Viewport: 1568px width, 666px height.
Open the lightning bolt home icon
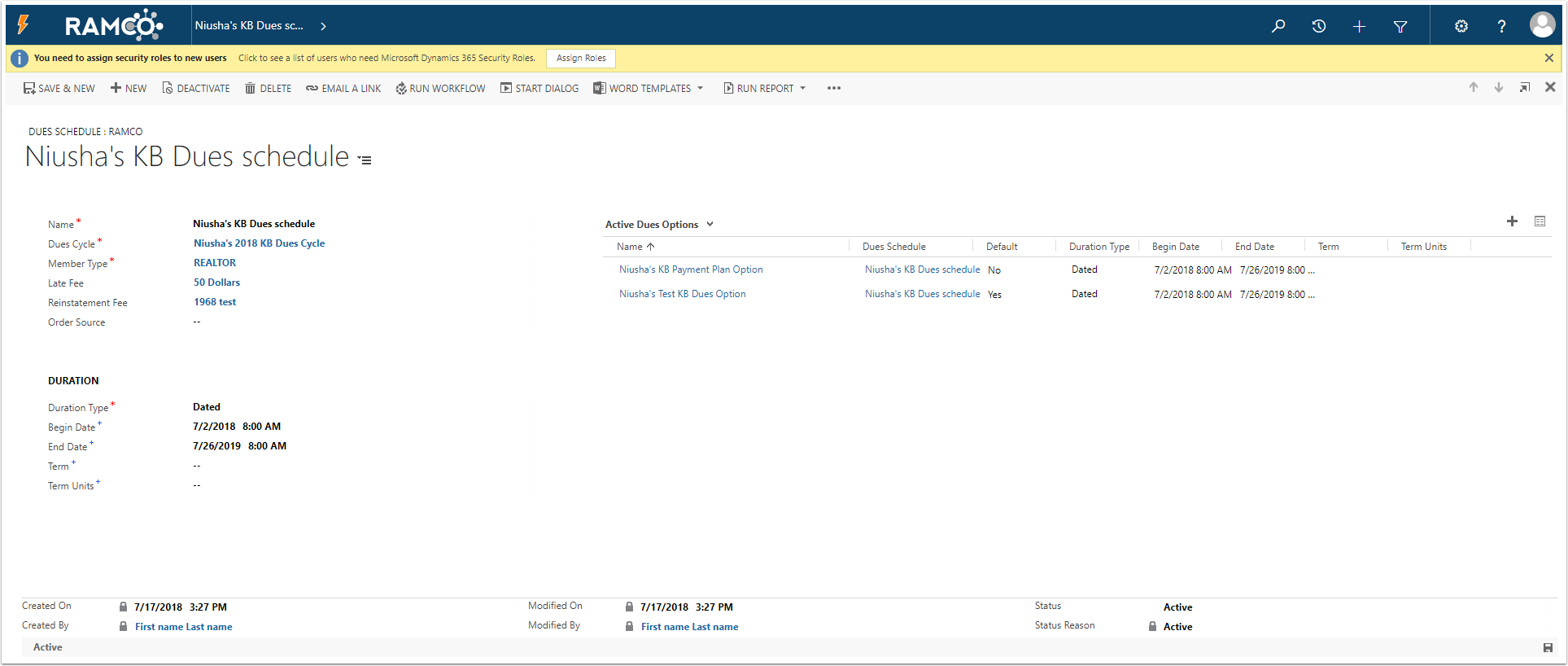(x=24, y=25)
